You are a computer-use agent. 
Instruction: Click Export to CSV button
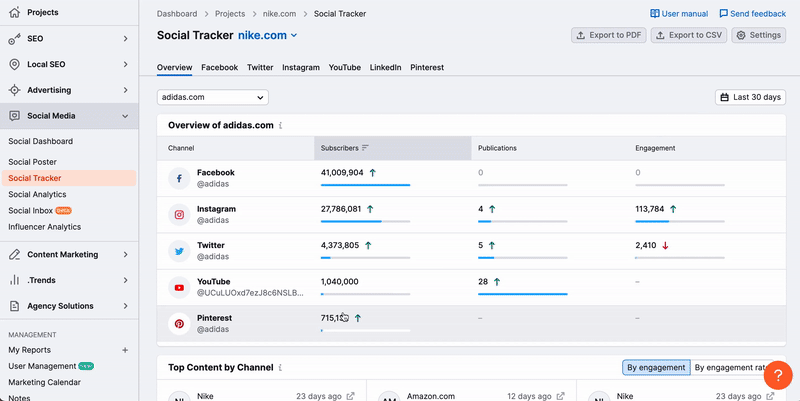point(689,35)
